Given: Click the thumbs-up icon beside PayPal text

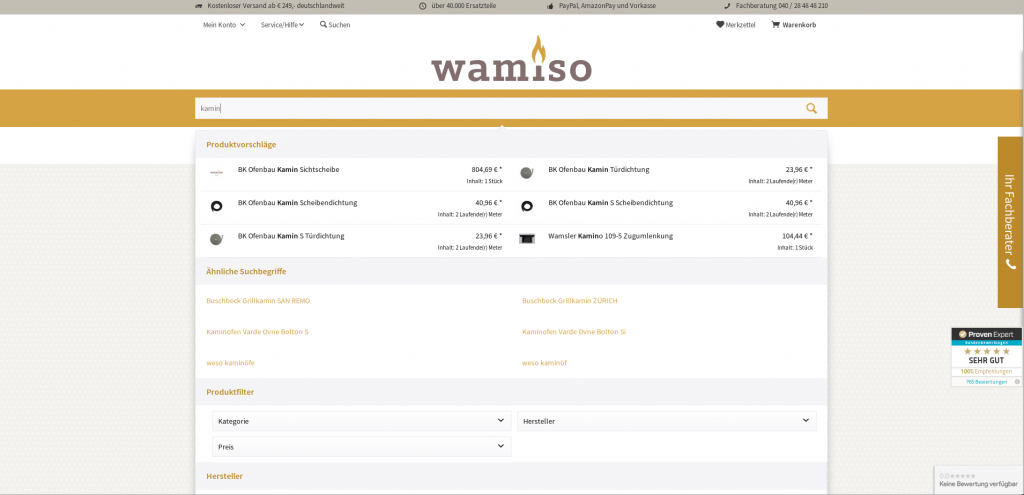Looking at the screenshot, I should (550, 6).
